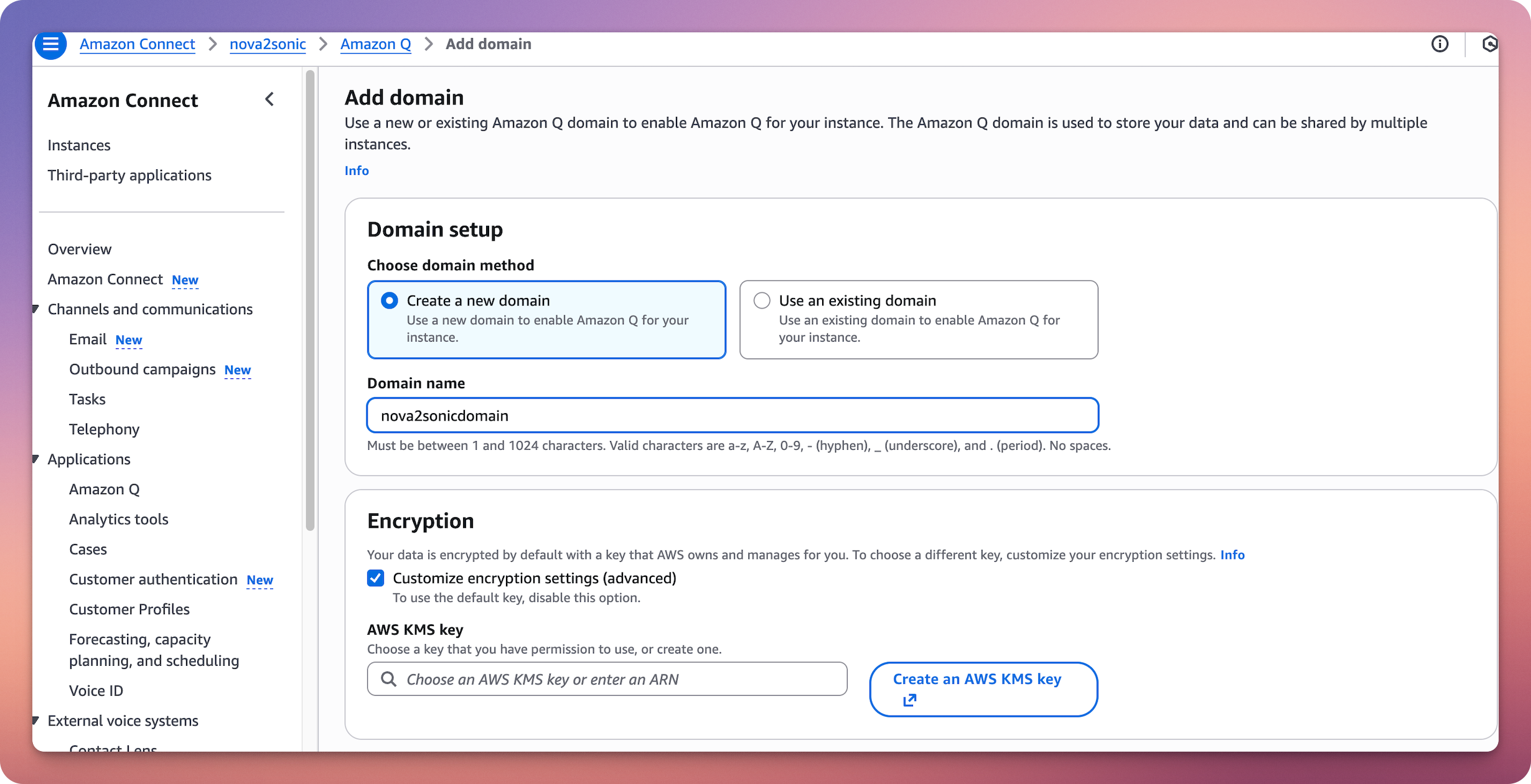The height and width of the screenshot is (784, 1531).
Task: Select Voice ID in the sidebar
Action: point(96,690)
